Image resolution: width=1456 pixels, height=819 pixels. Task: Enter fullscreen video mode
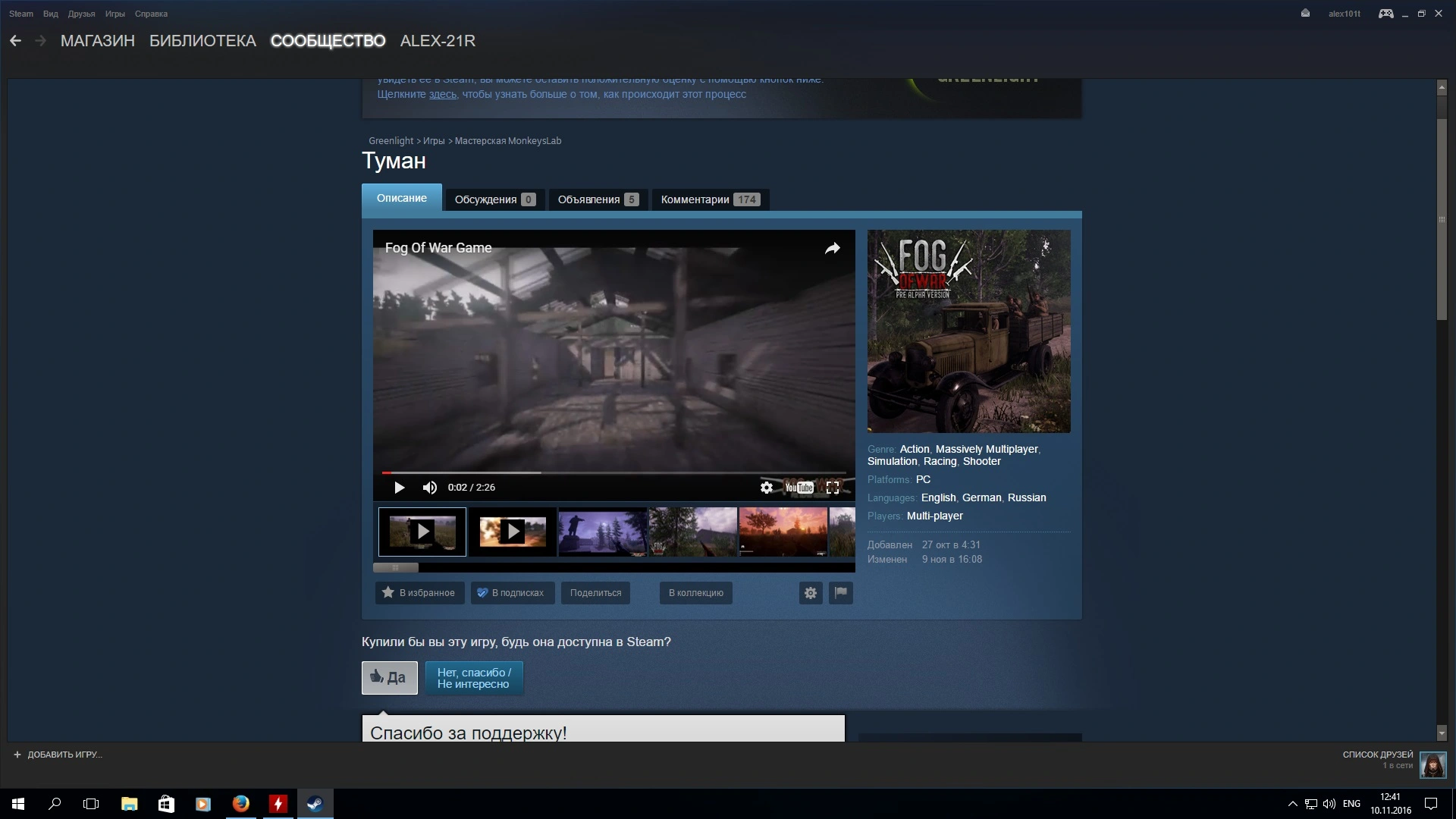833,488
